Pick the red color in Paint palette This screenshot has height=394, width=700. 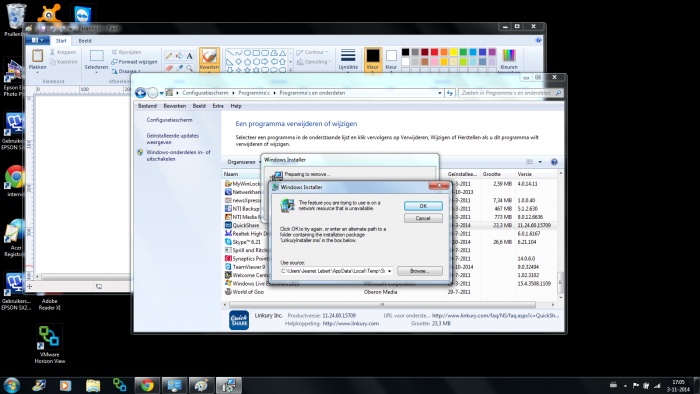(x=434, y=52)
